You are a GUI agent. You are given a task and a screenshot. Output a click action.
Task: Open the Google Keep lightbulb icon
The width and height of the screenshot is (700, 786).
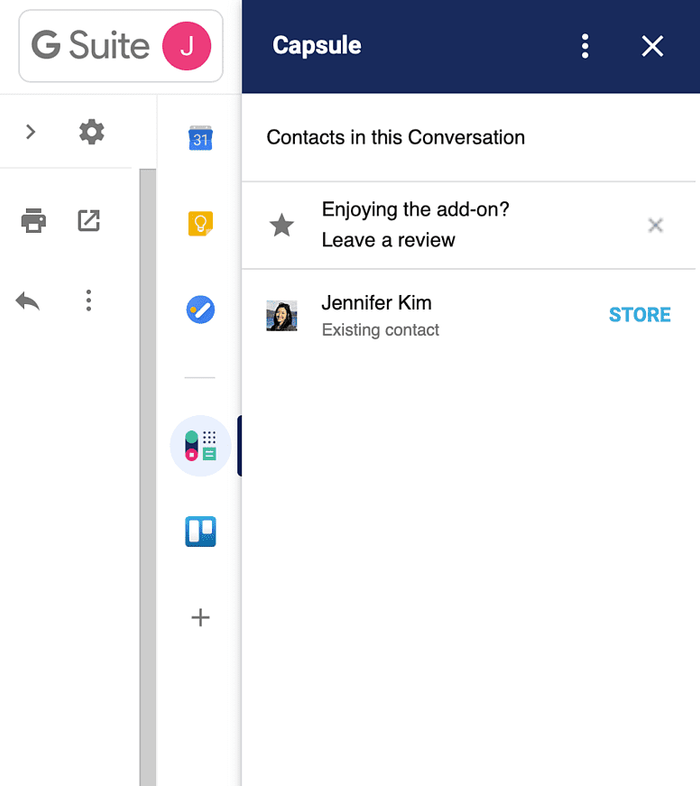click(200, 224)
